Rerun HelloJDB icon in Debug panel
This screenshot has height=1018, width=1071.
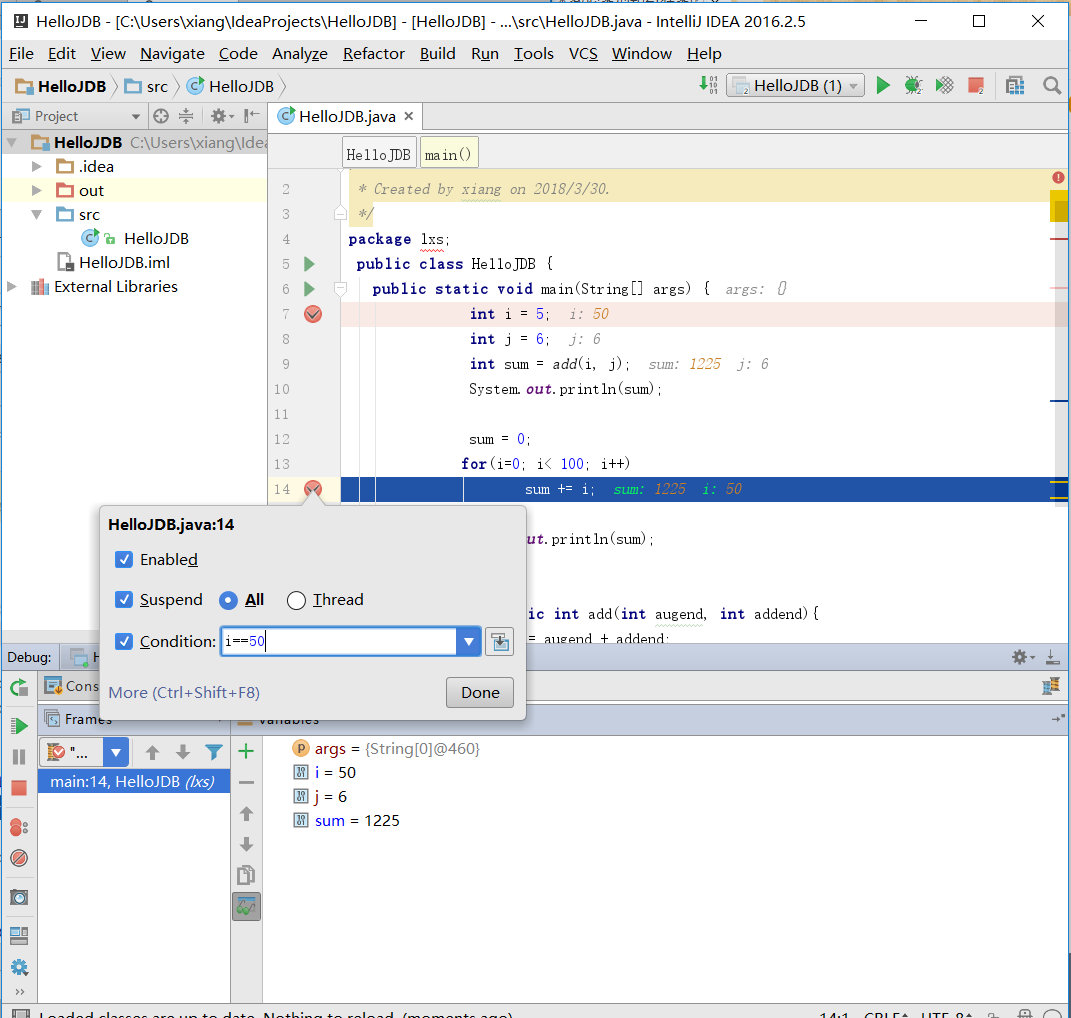(19, 687)
